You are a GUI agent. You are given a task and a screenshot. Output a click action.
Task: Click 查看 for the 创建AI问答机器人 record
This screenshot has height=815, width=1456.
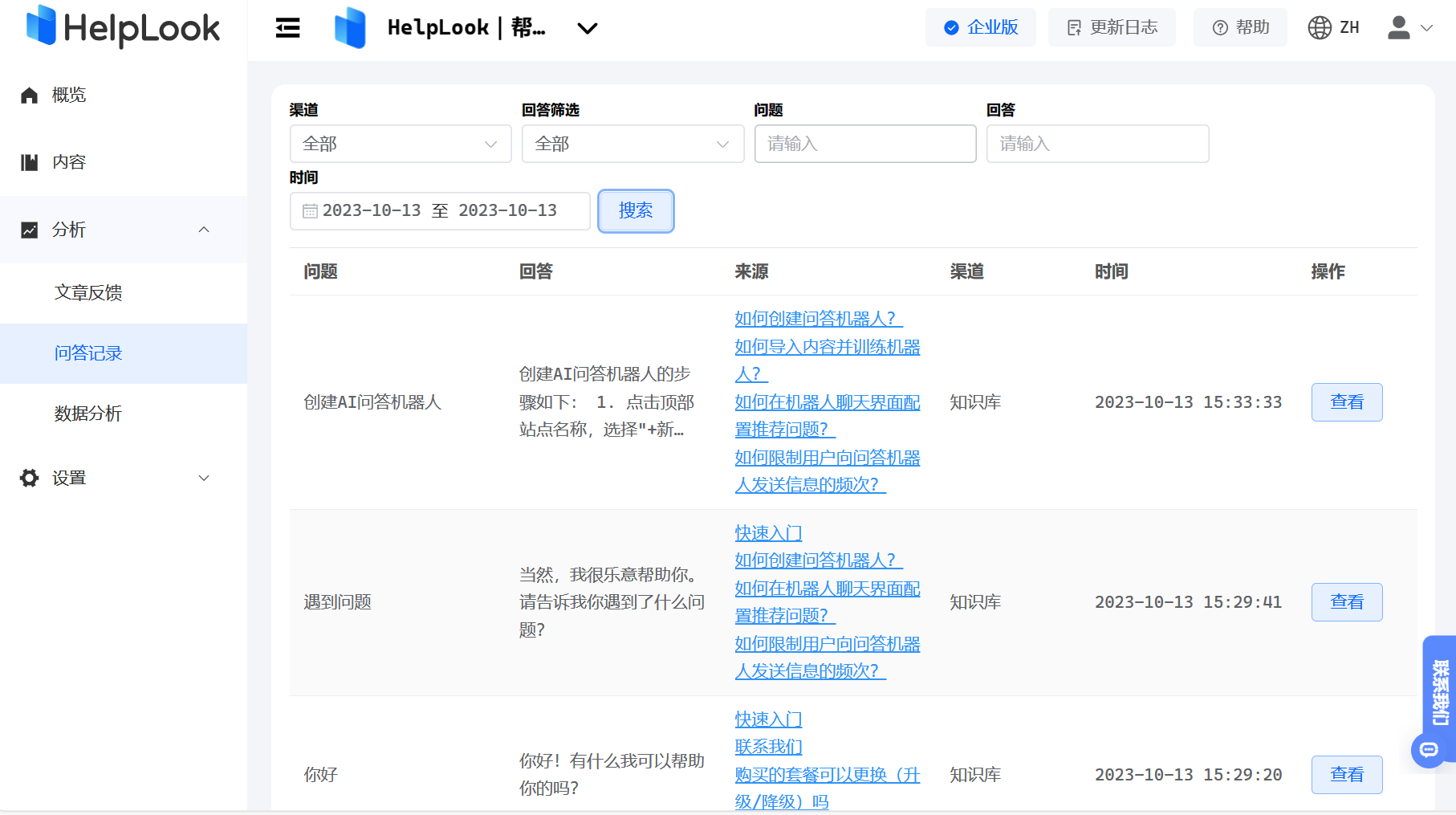[1347, 401]
